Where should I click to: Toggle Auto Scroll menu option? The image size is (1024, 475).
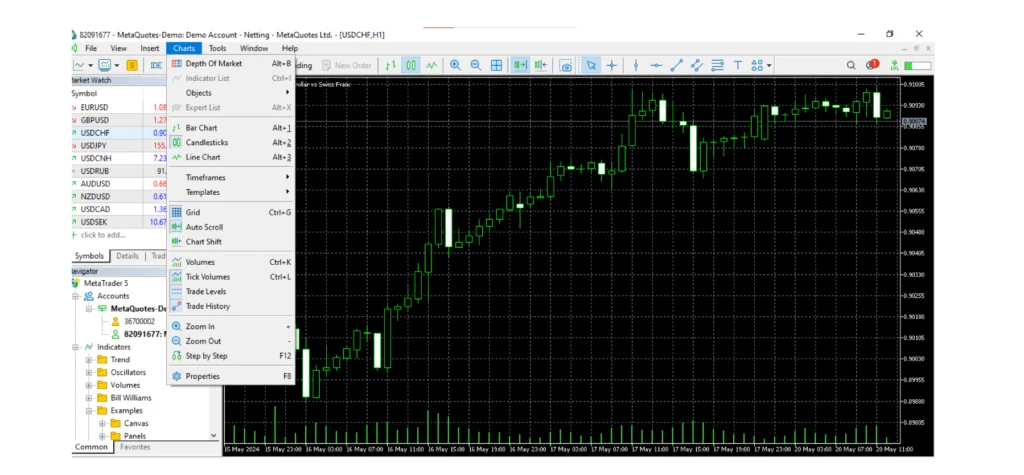click(204, 227)
